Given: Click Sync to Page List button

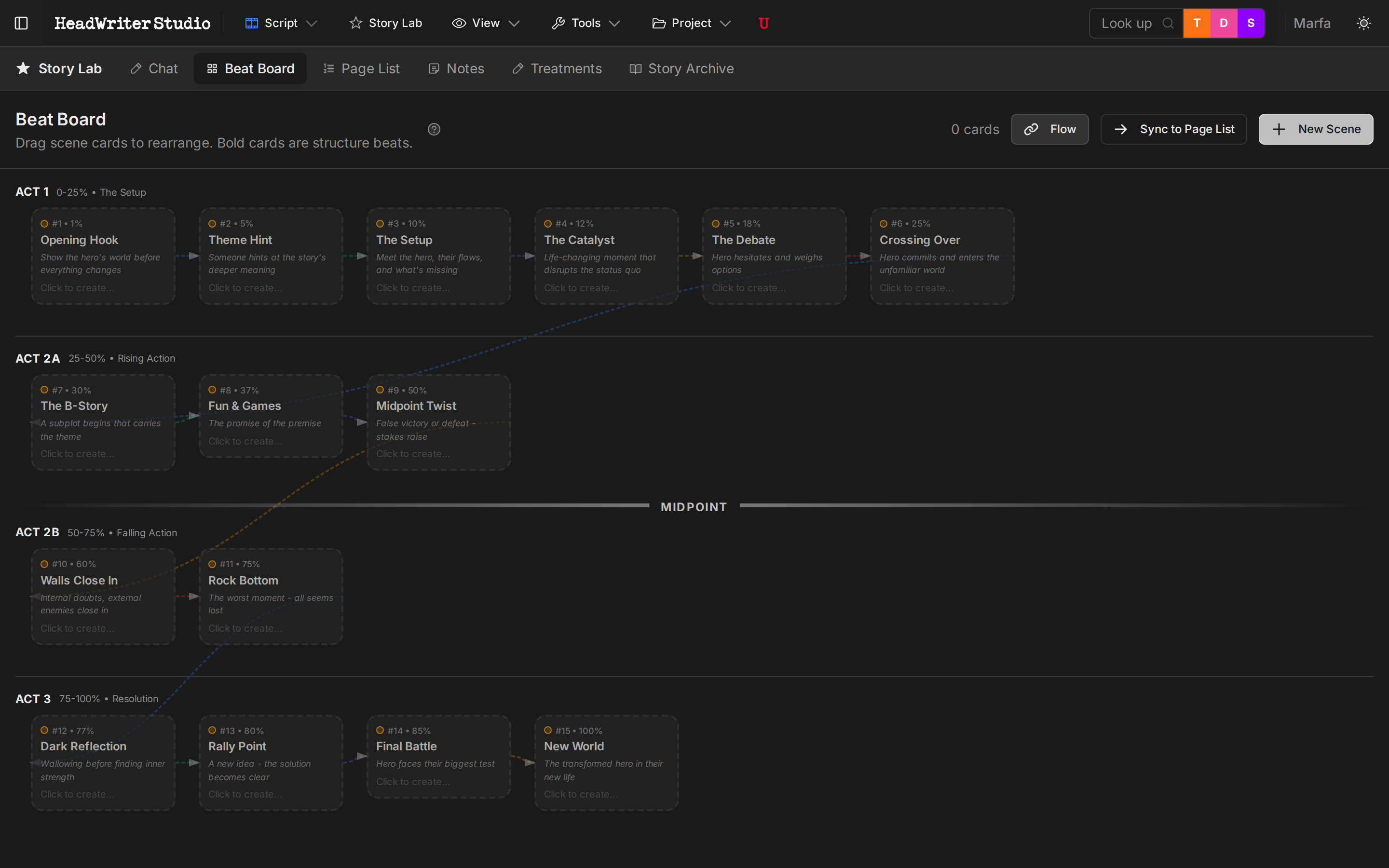Looking at the screenshot, I should pyautogui.click(x=1173, y=129).
